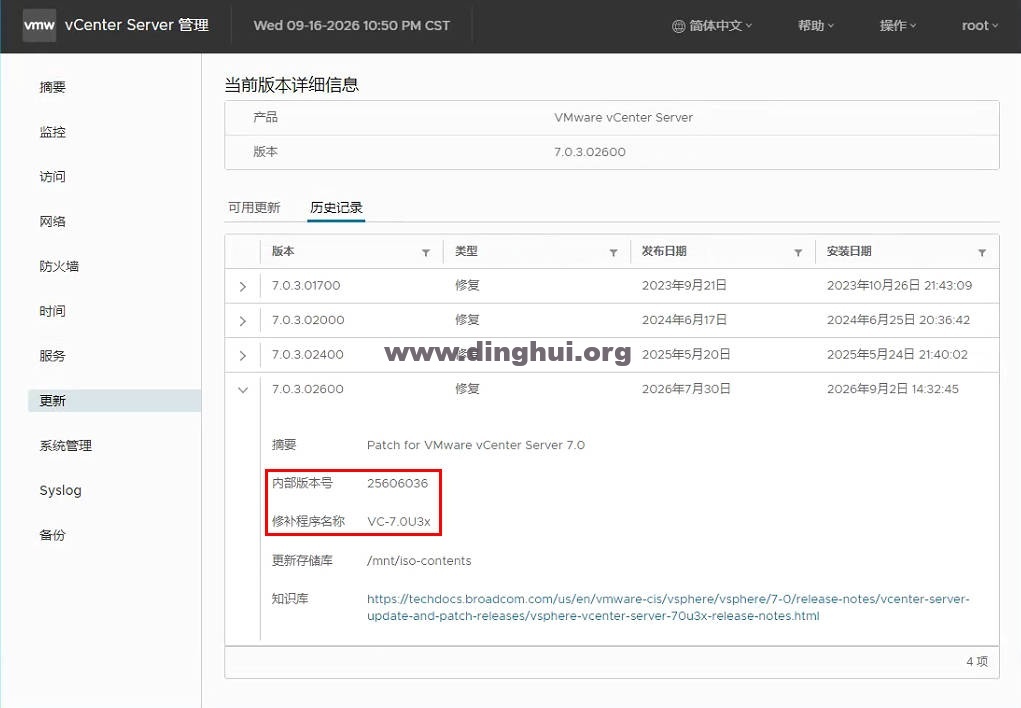Open the 帮助 help menu
Image resolution: width=1021 pixels, height=708 pixels.
pyautogui.click(x=815, y=26)
